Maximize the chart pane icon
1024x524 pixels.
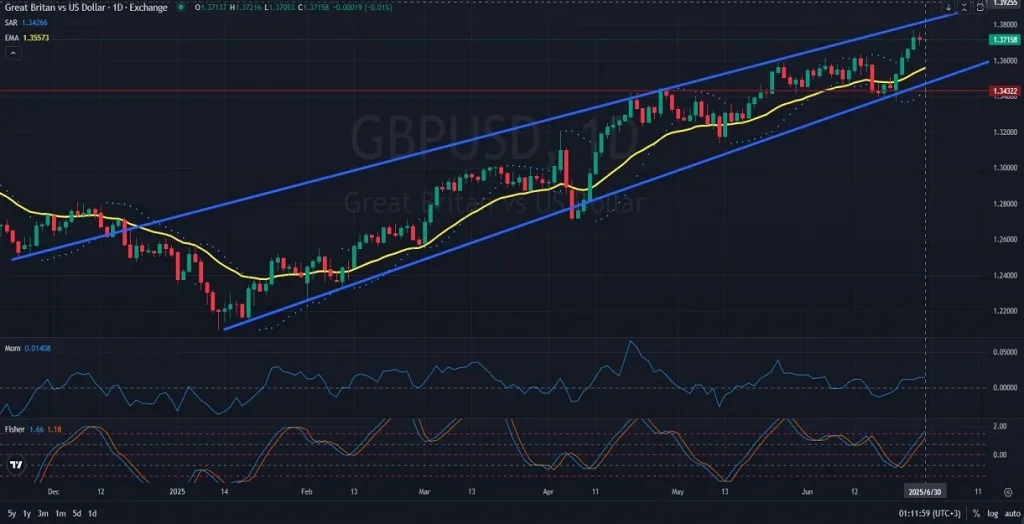pos(979,7)
